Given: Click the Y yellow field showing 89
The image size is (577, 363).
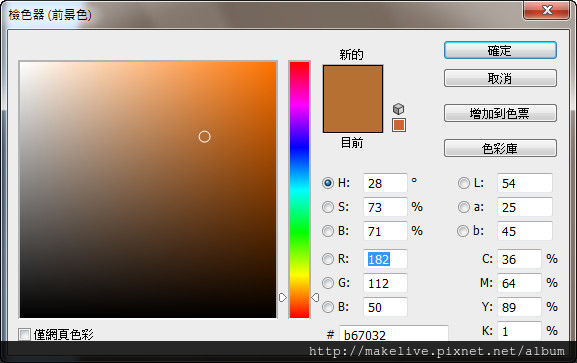Looking at the screenshot, I should [x=519, y=307].
